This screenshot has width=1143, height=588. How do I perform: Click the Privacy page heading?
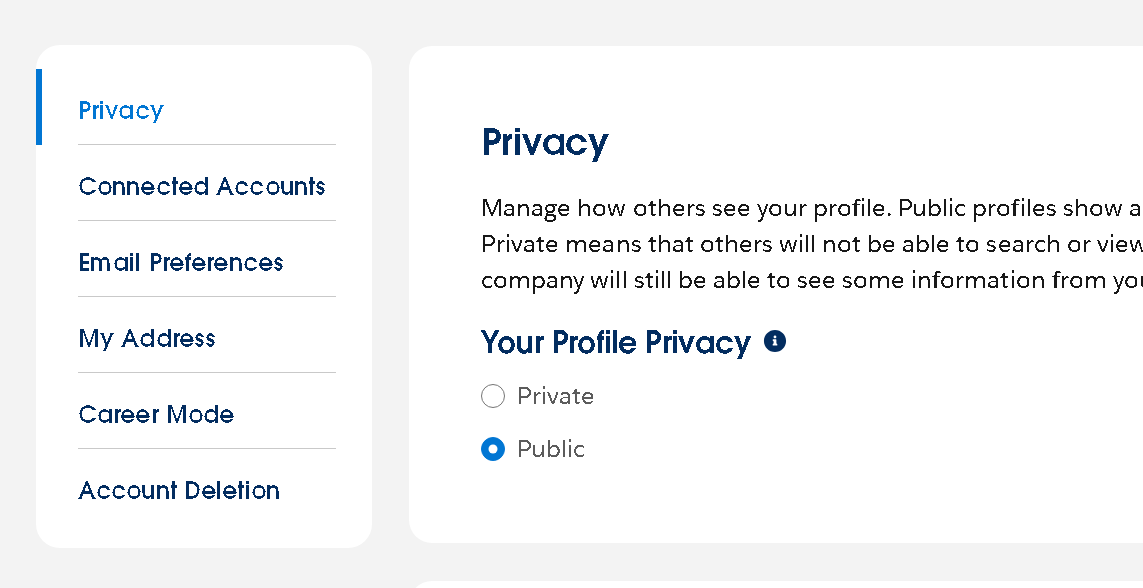pos(545,142)
